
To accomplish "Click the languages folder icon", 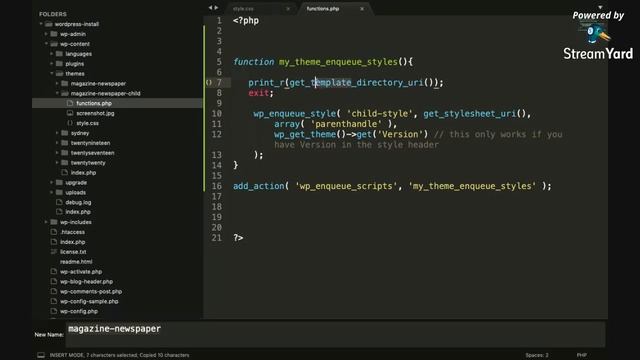I will pyautogui.click(x=59, y=54).
